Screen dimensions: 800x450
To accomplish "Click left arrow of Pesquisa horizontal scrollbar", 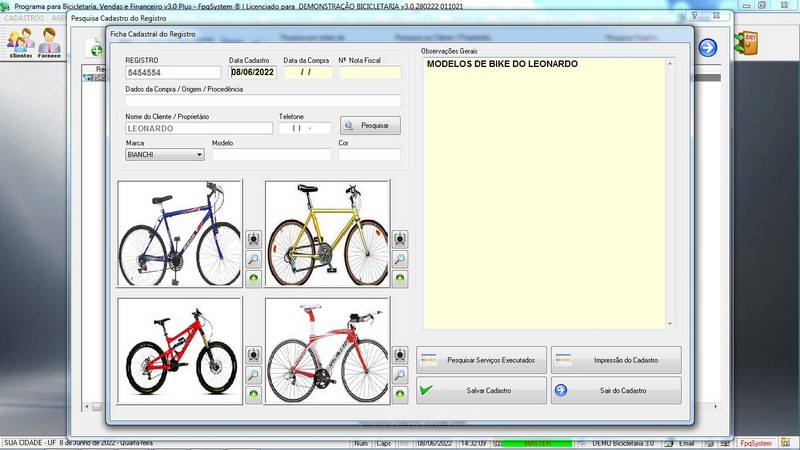I will point(87,407).
